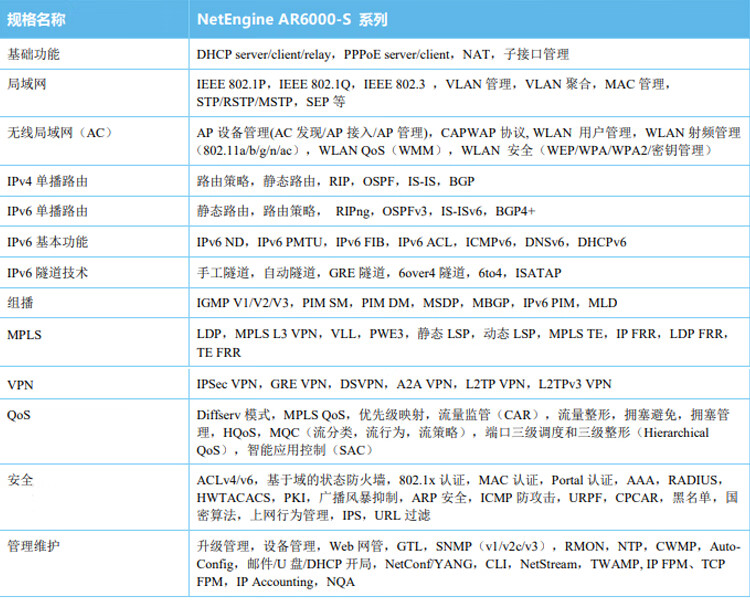The image size is (750, 610).
Task: Click the DHCP server/client/relay text
Action: (264, 54)
